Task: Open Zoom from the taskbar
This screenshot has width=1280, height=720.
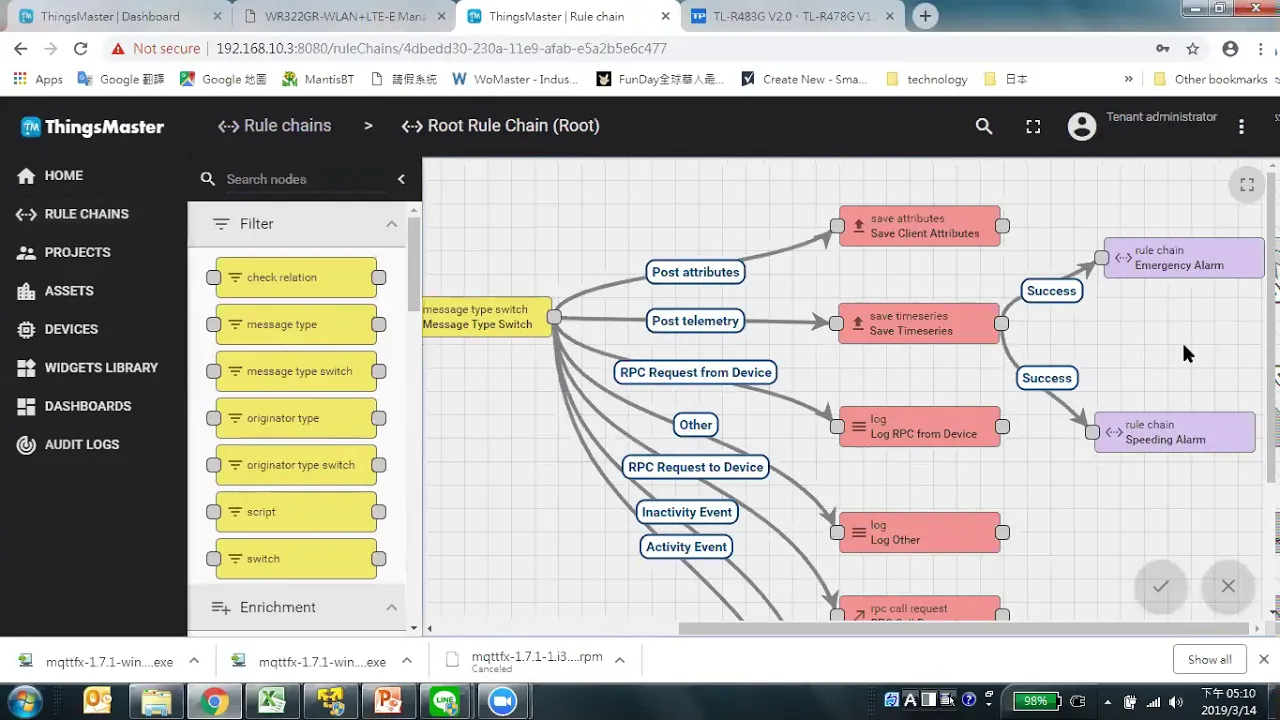Action: tap(502, 701)
